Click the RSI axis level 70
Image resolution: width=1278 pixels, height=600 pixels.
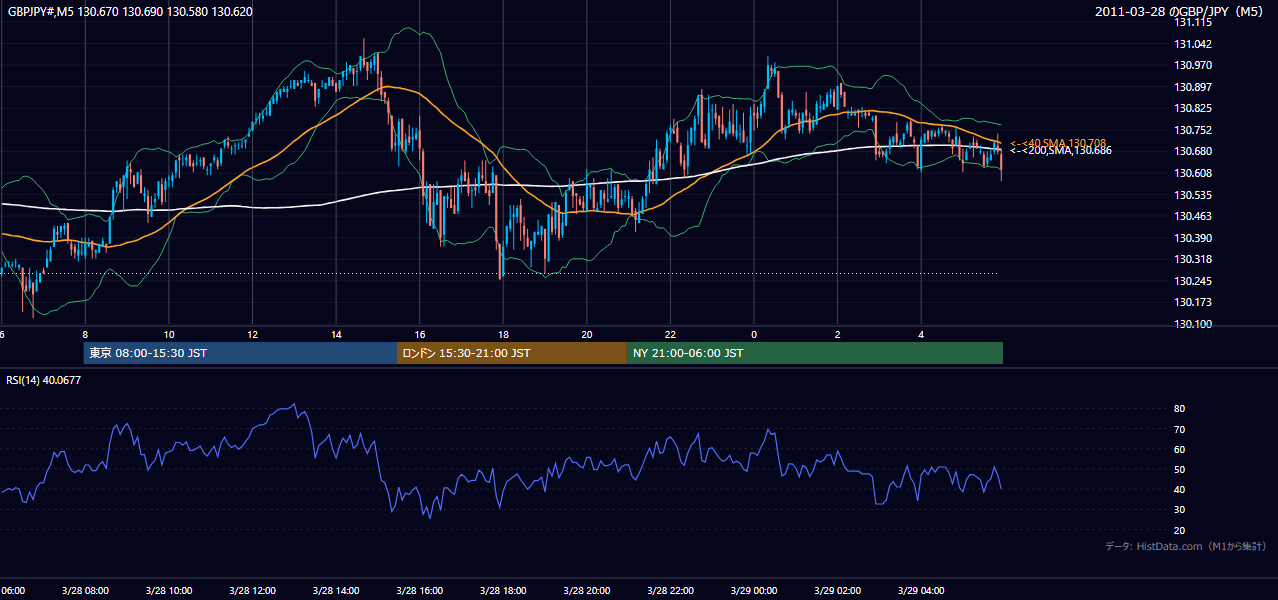pyautogui.click(x=1179, y=429)
